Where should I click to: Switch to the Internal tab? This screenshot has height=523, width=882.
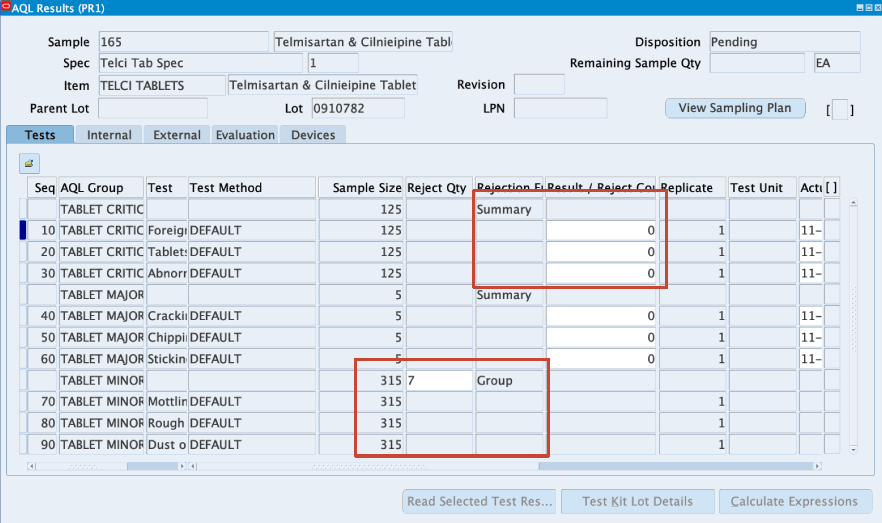point(109,135)
